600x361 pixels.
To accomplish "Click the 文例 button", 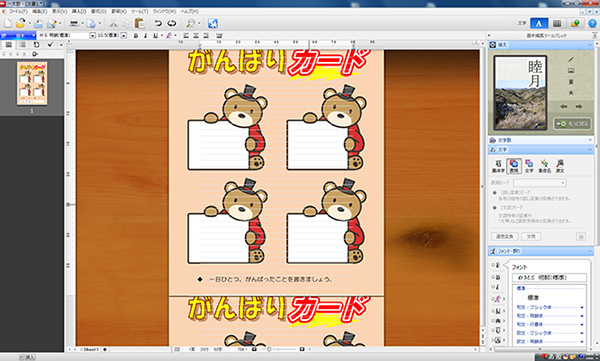I will tap(531, 237).
